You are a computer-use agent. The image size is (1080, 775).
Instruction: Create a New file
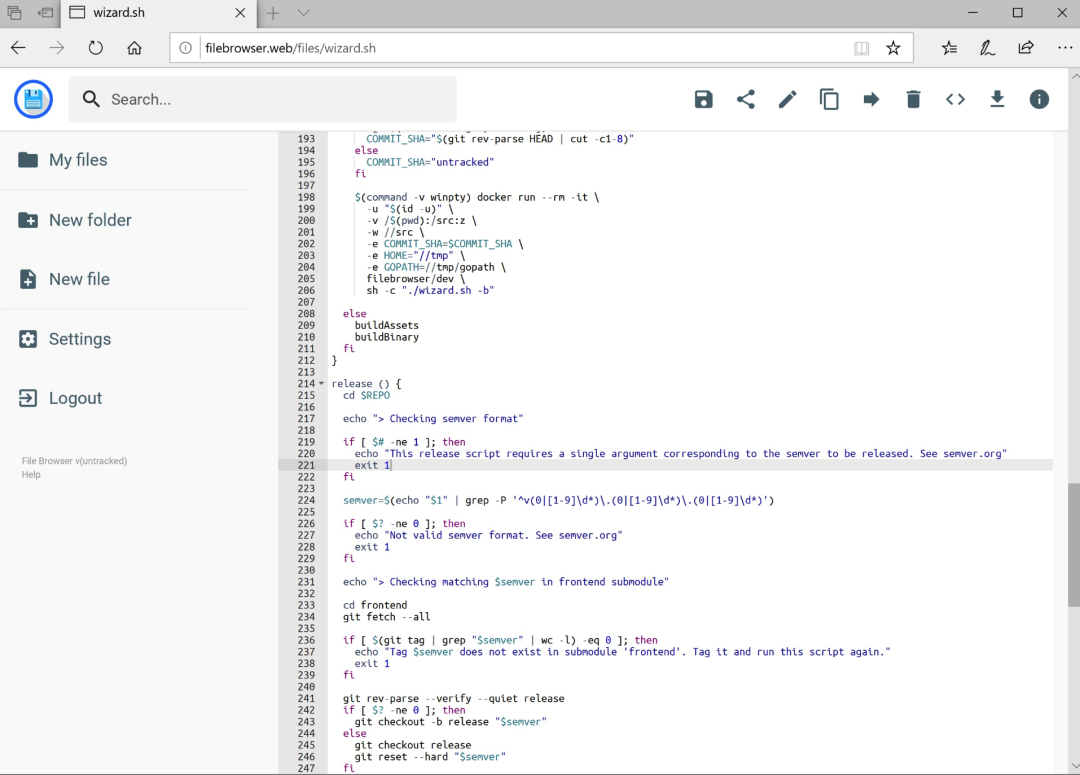coord(64,279)
